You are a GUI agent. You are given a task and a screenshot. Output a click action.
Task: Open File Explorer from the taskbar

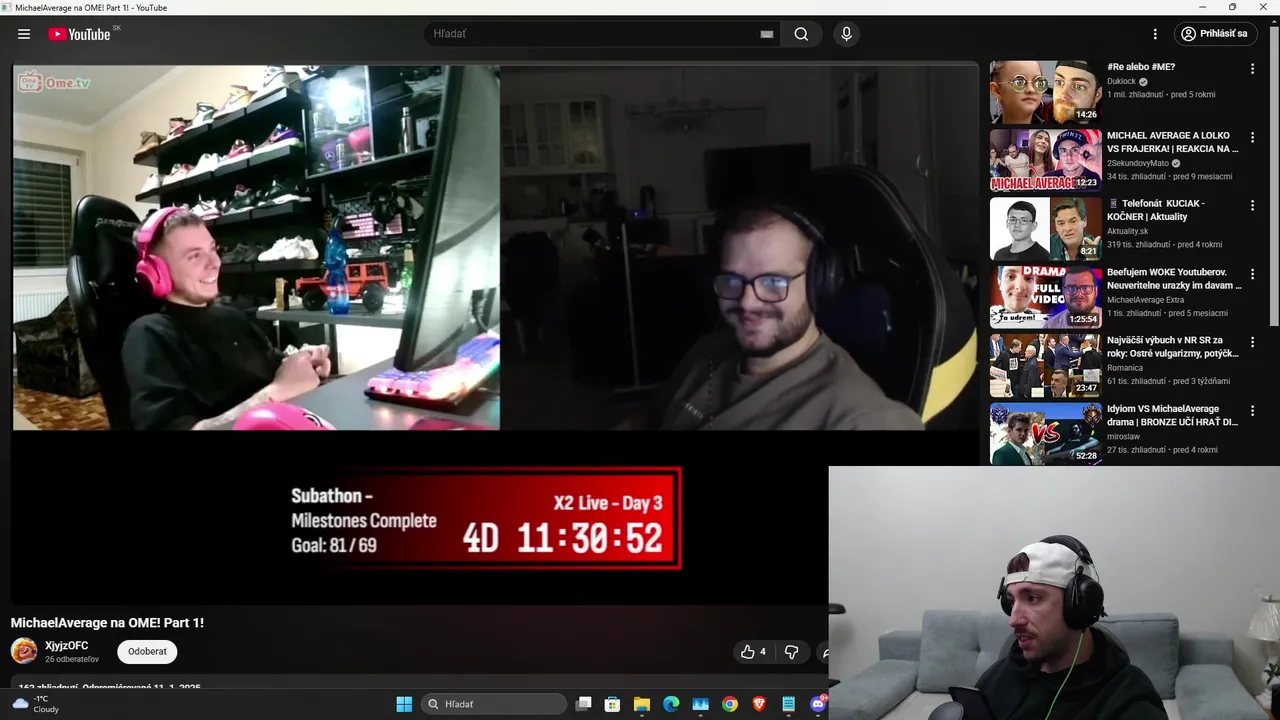click(642, 704)
